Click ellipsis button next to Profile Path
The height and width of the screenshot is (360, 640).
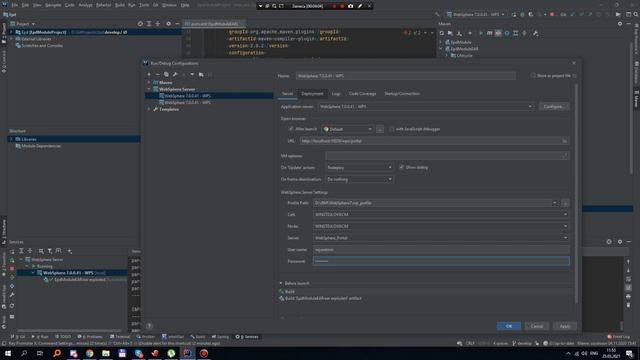point(565,203)
